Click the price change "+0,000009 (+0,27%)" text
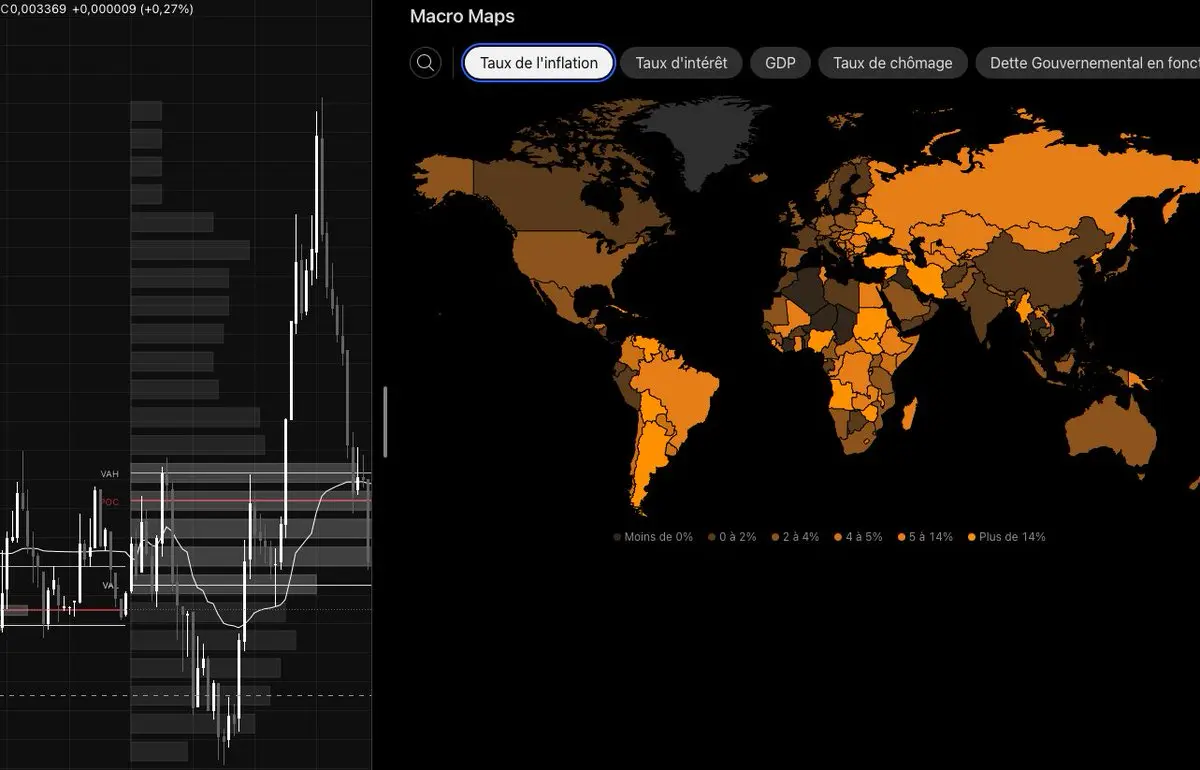The image size is (1200, 770). click(133, 8)
